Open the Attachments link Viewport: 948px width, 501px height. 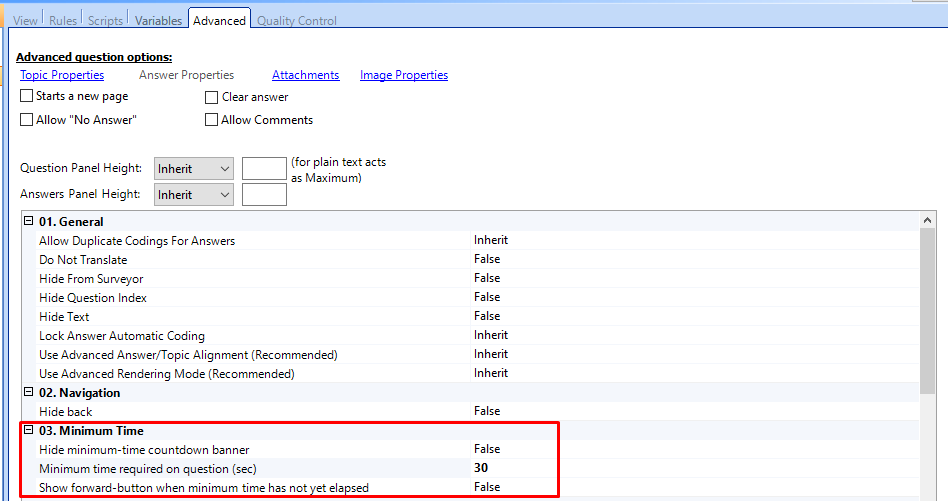[x=305, y=75]
